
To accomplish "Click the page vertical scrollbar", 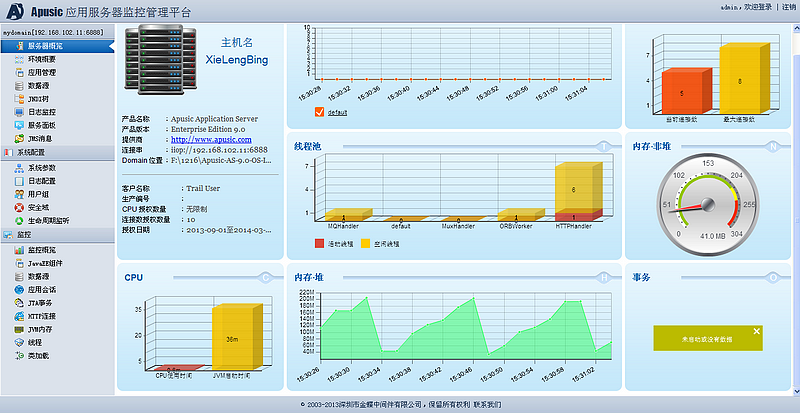I will [x=796, y=209].
